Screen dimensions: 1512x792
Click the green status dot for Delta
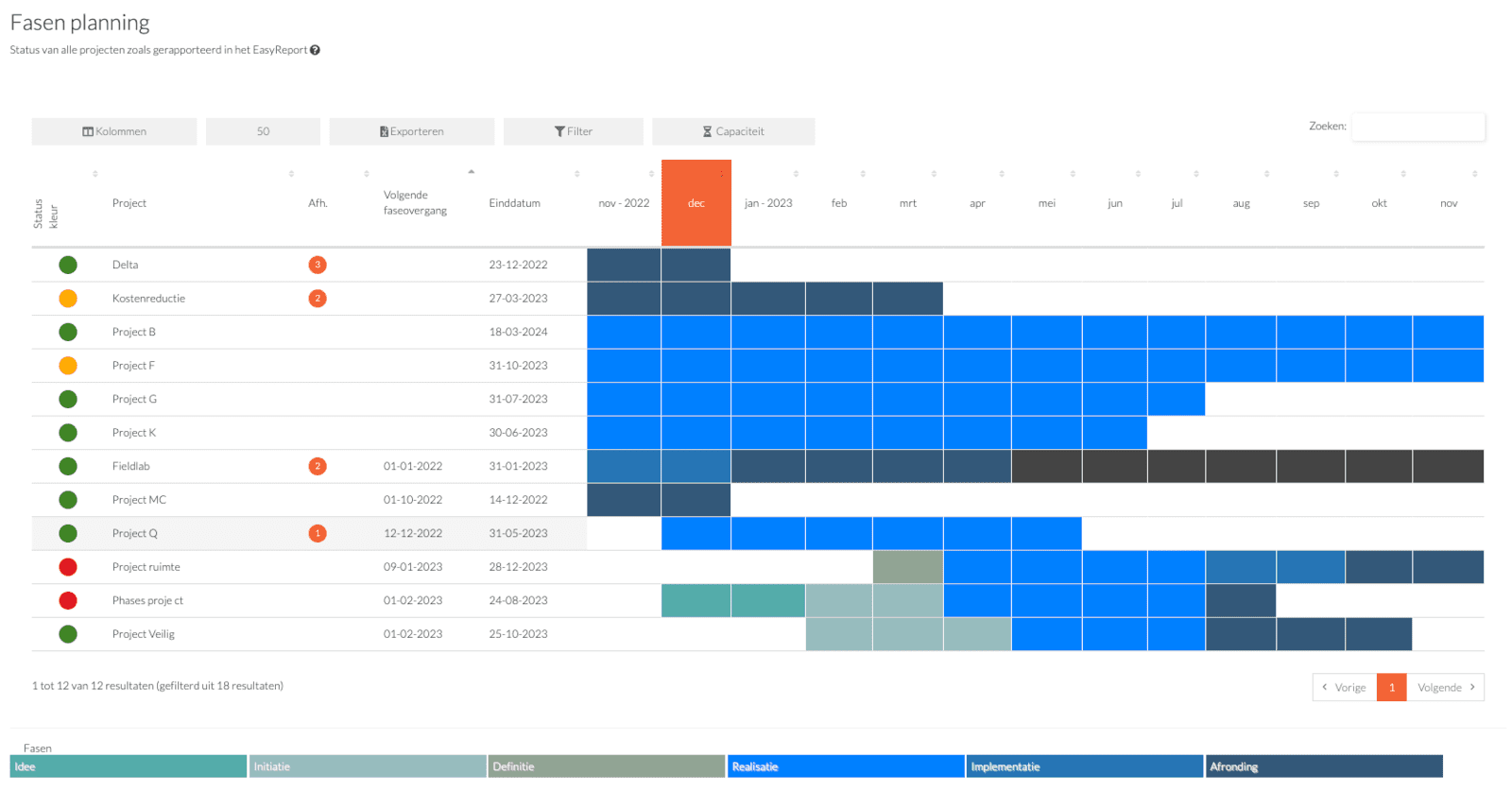click(68, 265)
